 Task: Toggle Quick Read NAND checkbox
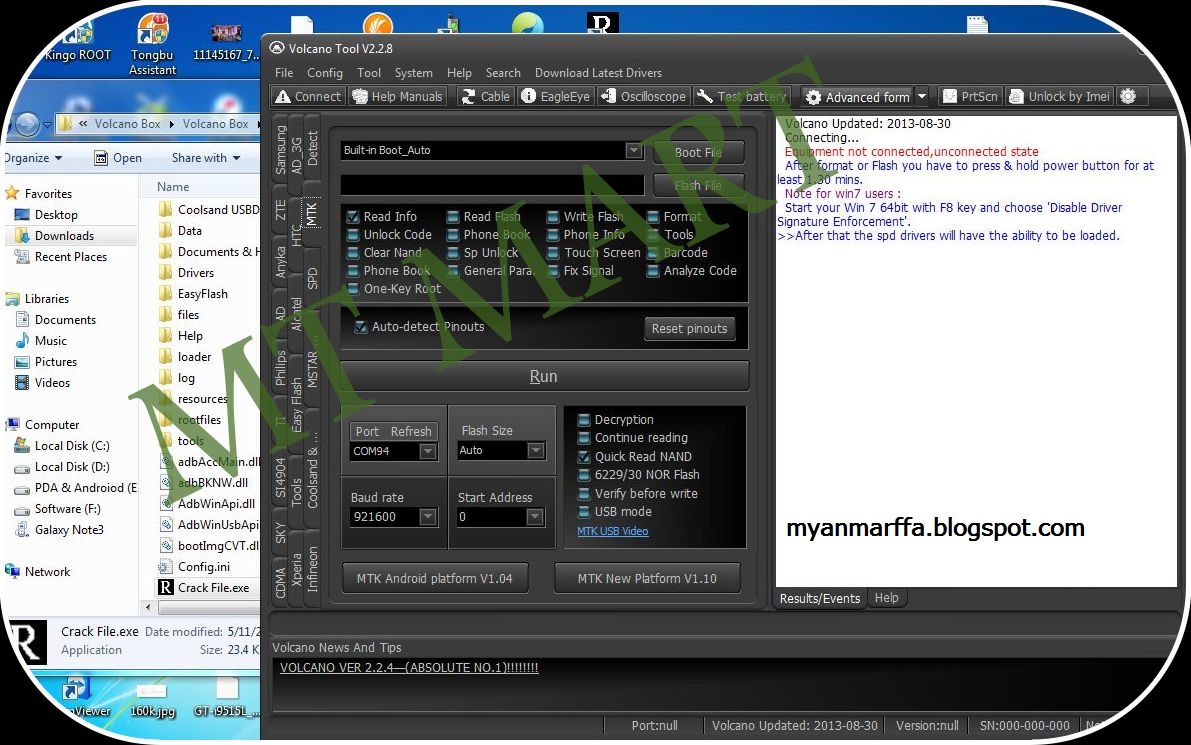tap(583, 456)
